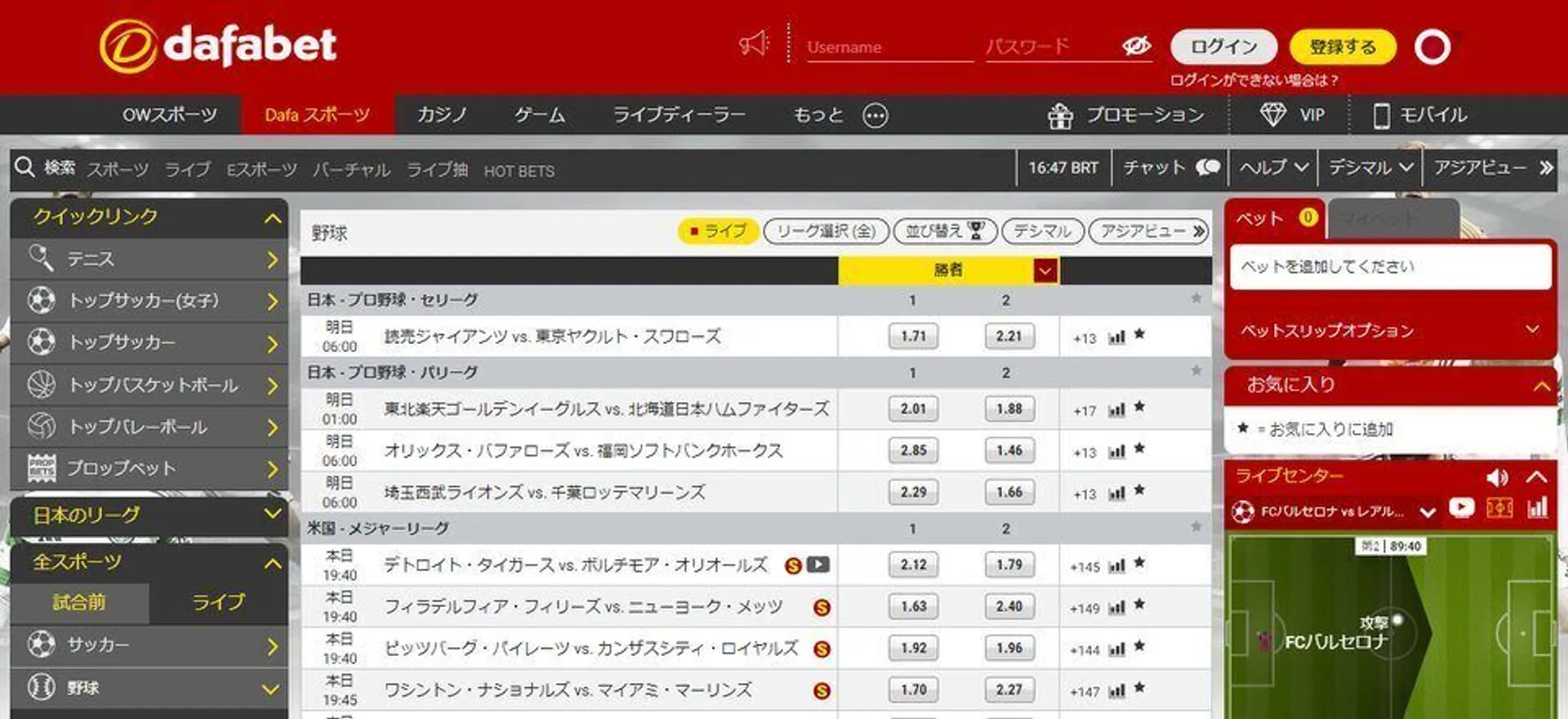Open the Live Center match selector dropdown
Screen dimensions: 1568x719
click(1428, 512)
